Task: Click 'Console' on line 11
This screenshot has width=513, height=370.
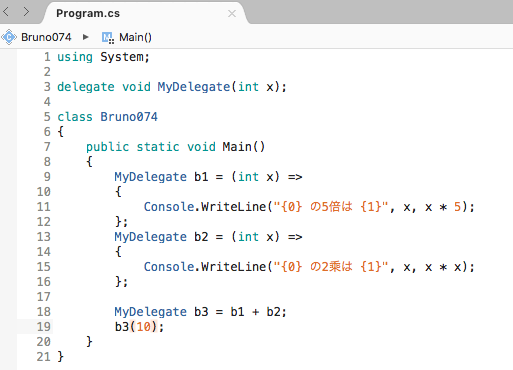Action: click(169, 207)
